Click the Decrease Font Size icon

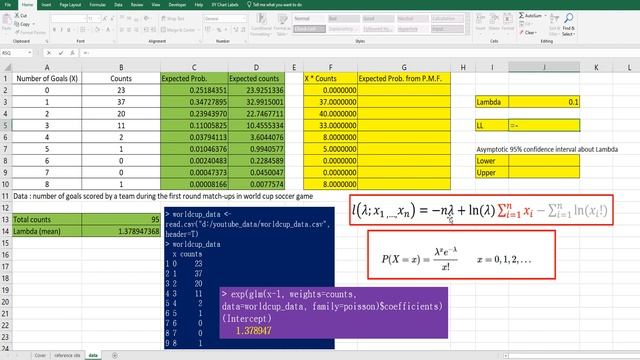112,18
